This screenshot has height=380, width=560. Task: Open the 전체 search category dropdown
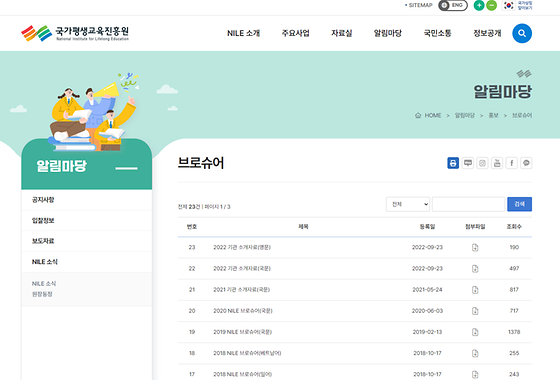coord(408,204)
